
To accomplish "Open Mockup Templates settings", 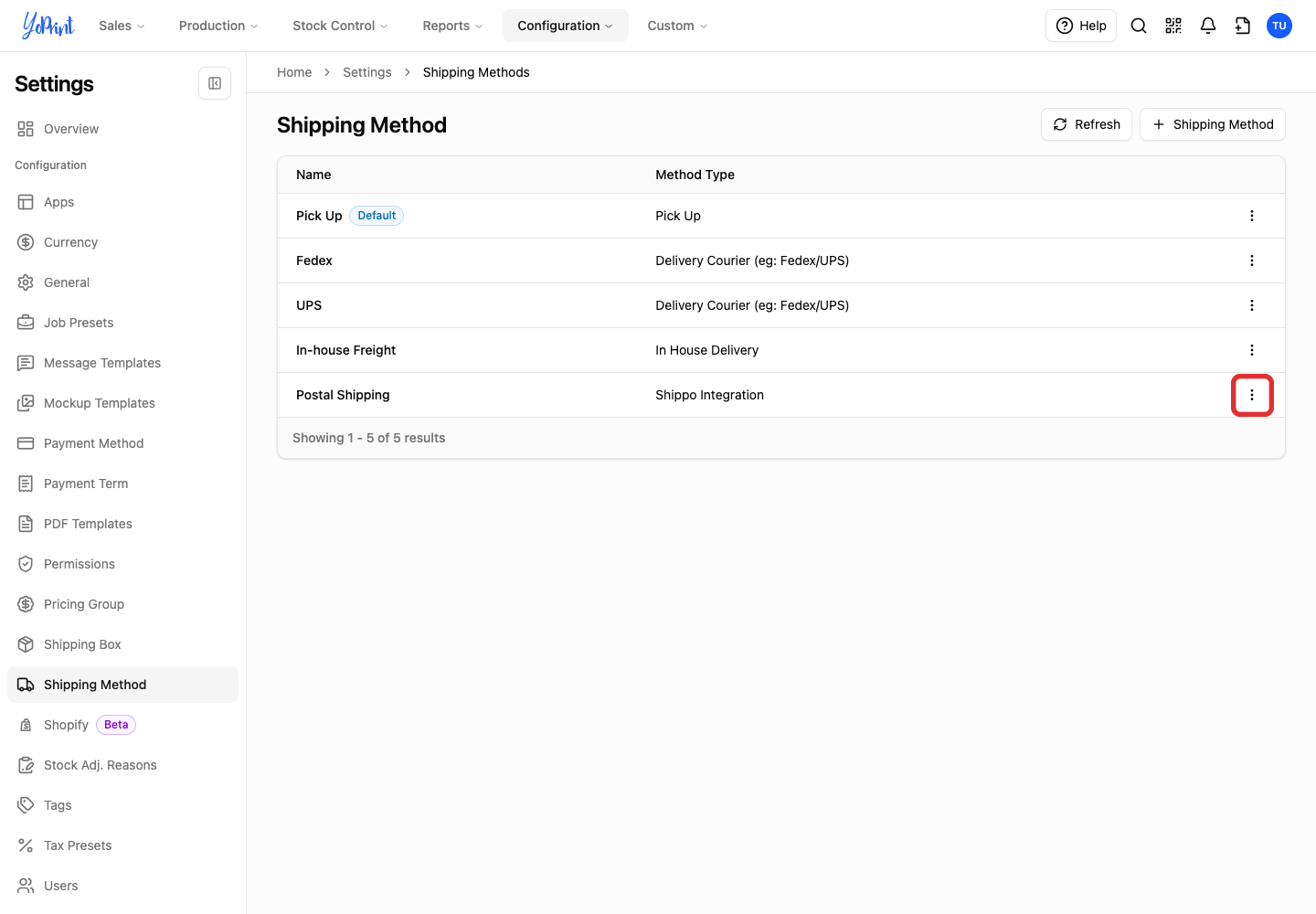I will (122, 403).
